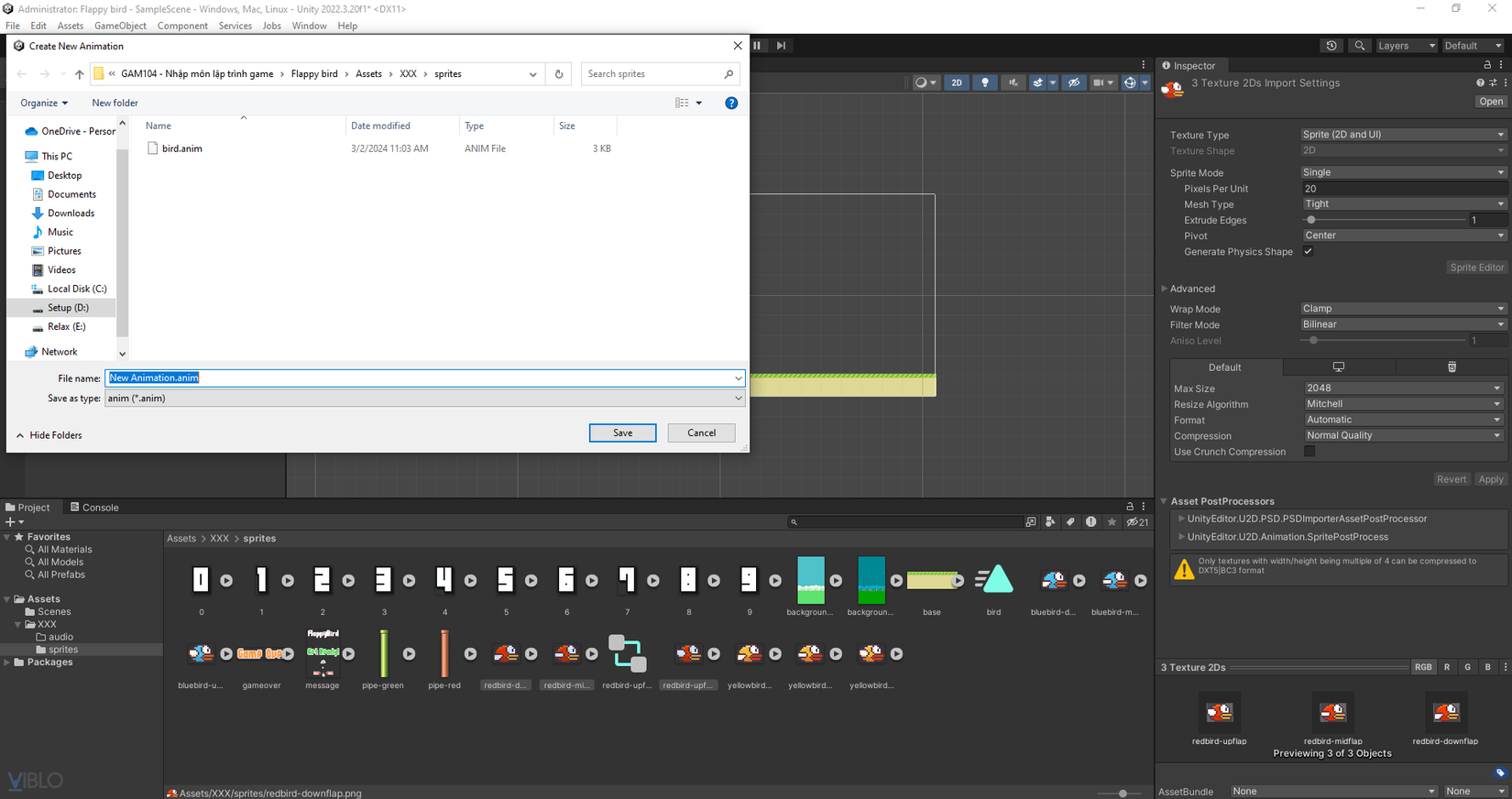The image size is (1512, 799).
Task: Toggle 2D view mode in Scene
Action: [x=957, y=82]
